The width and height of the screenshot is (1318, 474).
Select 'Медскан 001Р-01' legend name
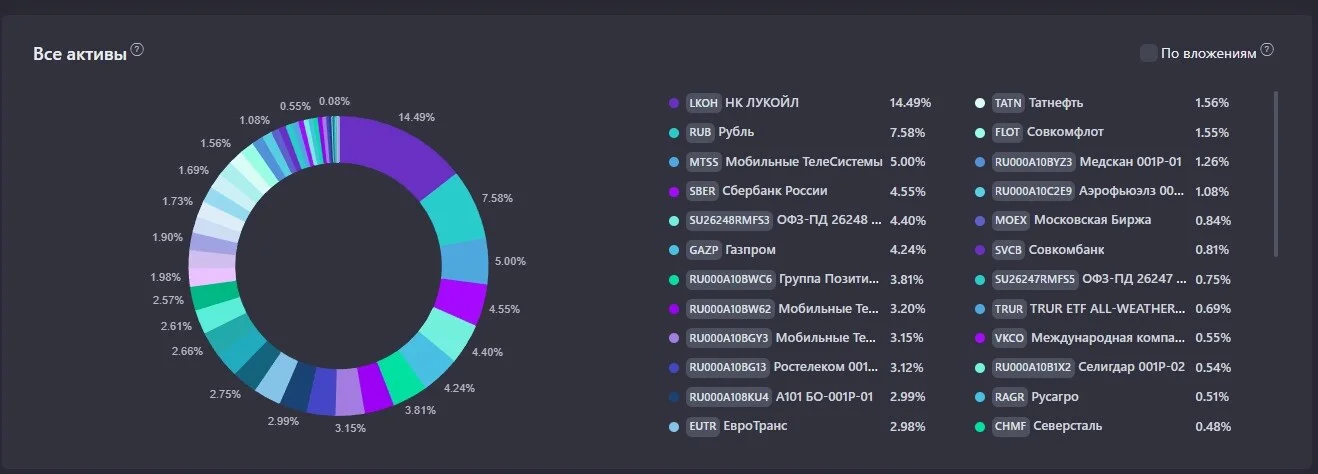tap(1131, 162)
